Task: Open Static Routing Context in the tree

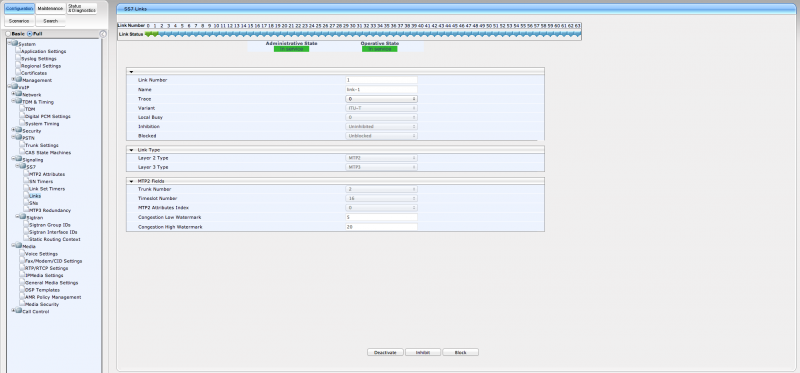Action: (x=55, y=239)
